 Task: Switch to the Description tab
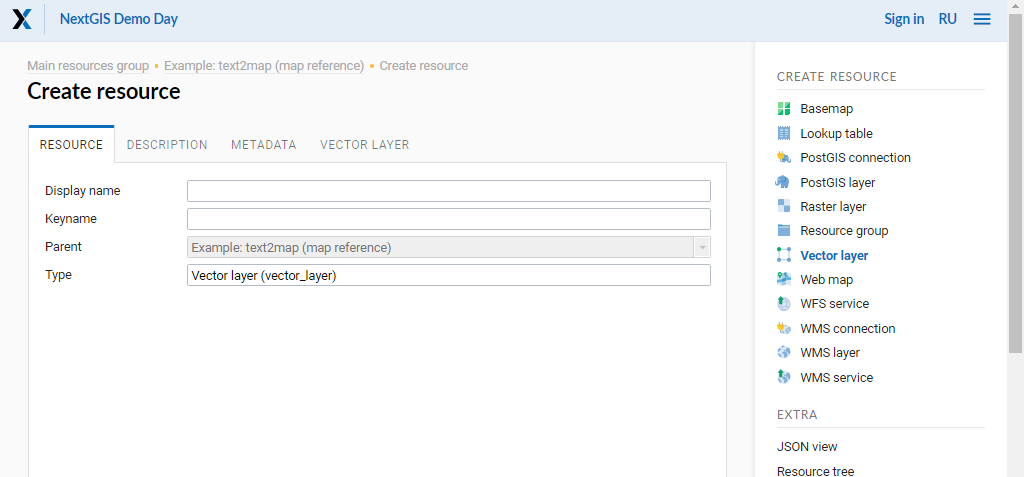pyautogui.click(x=167, y=144)
